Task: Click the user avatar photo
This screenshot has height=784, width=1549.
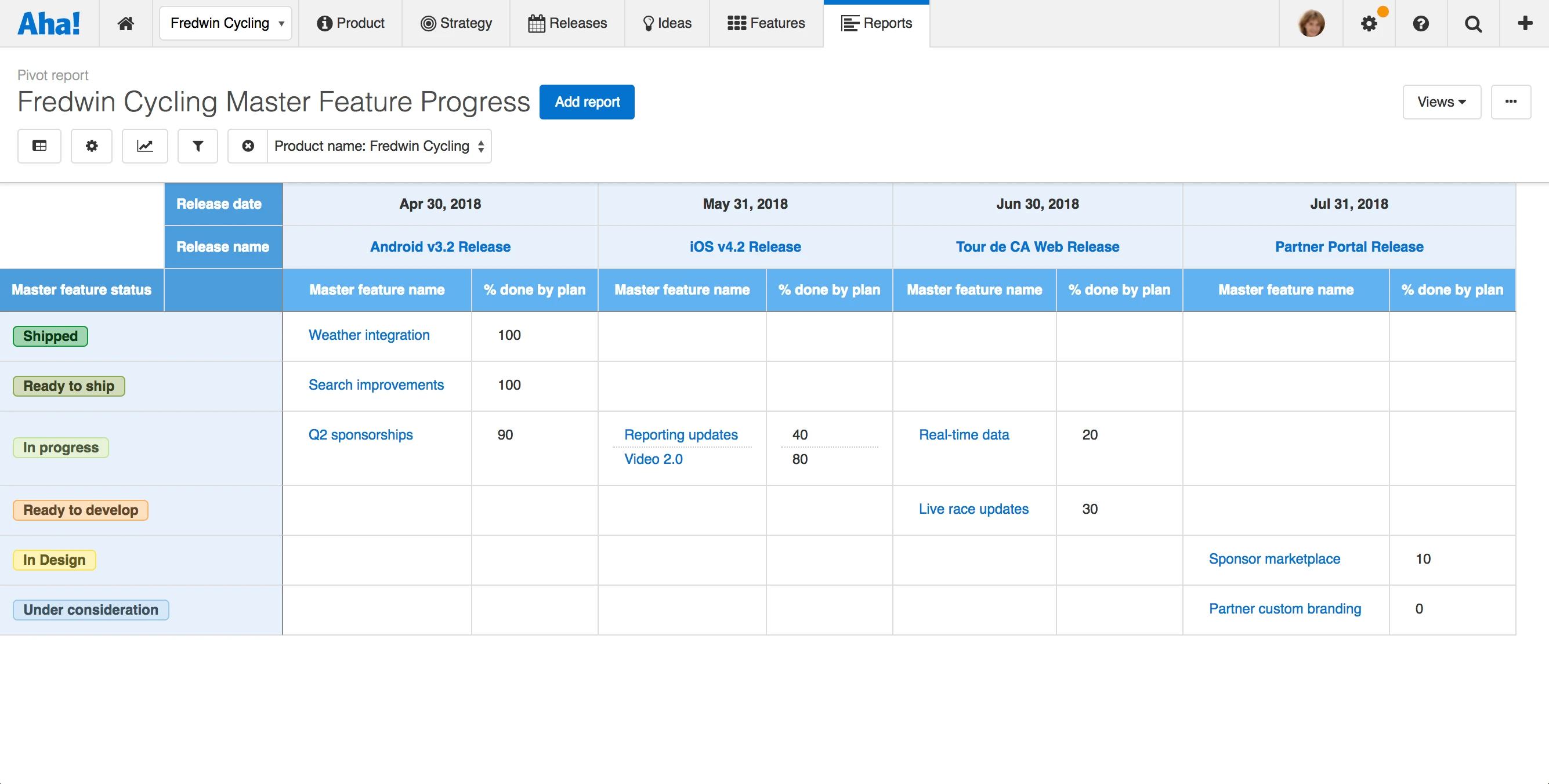Action: click(x=1311, y=23)
